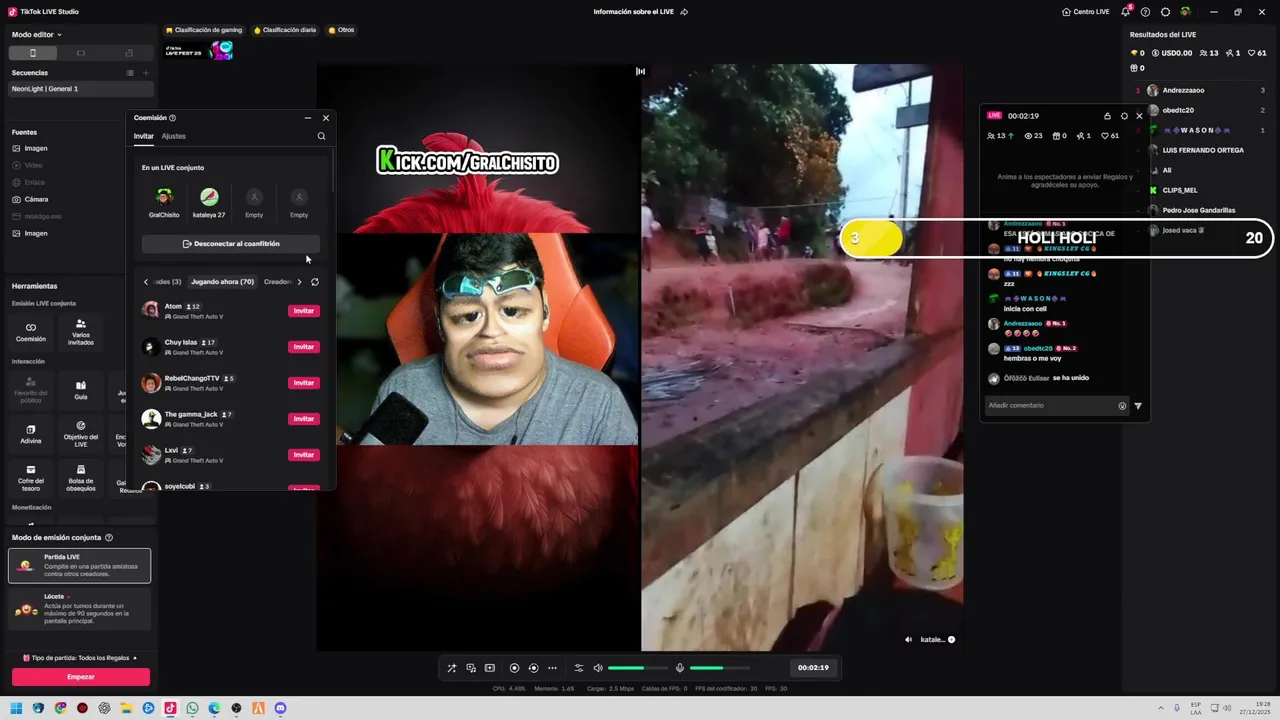Open the Varios invitados tool

(x=81, y=332)
